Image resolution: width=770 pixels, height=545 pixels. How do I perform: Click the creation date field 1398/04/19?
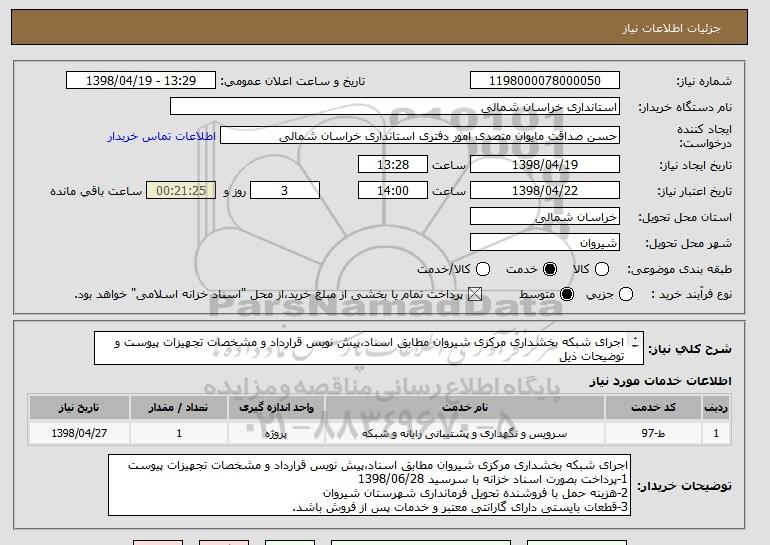pyautogui.click(x=545, y=164)
